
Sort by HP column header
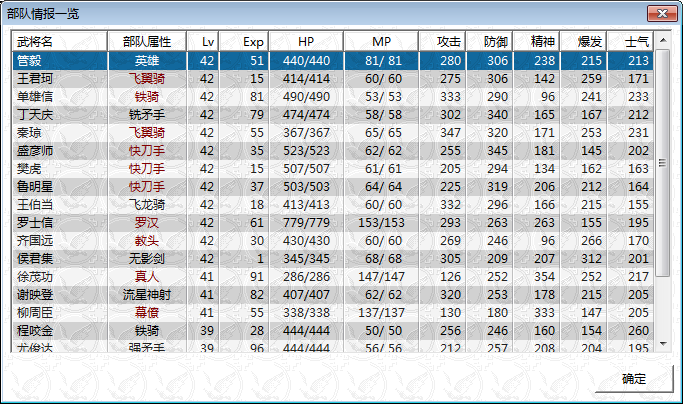[x=306, y=42]
